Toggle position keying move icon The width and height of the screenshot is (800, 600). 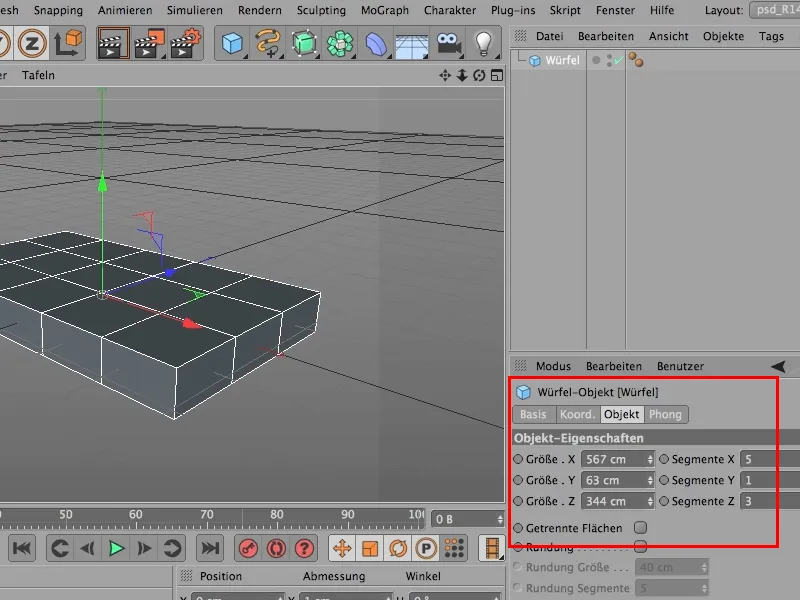[x=342, y=548]
